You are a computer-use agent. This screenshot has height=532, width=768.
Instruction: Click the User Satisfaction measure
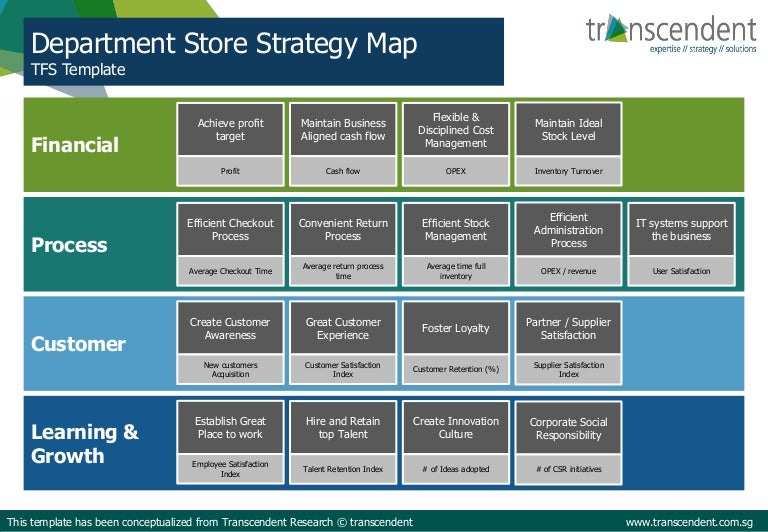point(681,271)
